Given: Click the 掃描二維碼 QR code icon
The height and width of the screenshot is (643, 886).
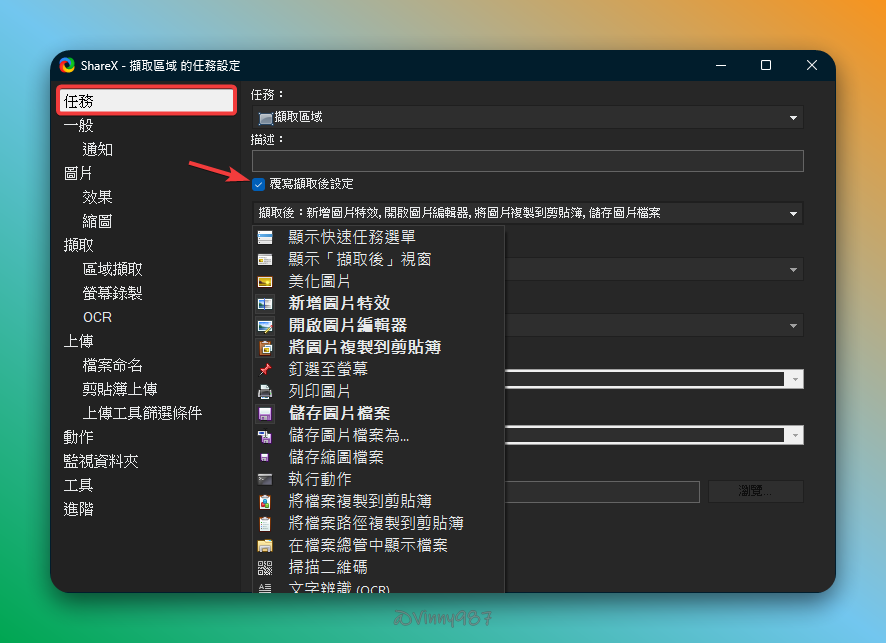Looking at the screenshot, I should pos(265,567).
